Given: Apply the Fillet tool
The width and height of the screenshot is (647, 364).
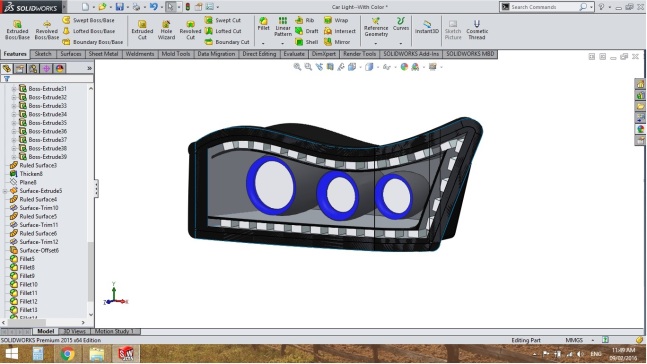Looking at the screenshot, I should pyautogui.click(x=263, y=24).
